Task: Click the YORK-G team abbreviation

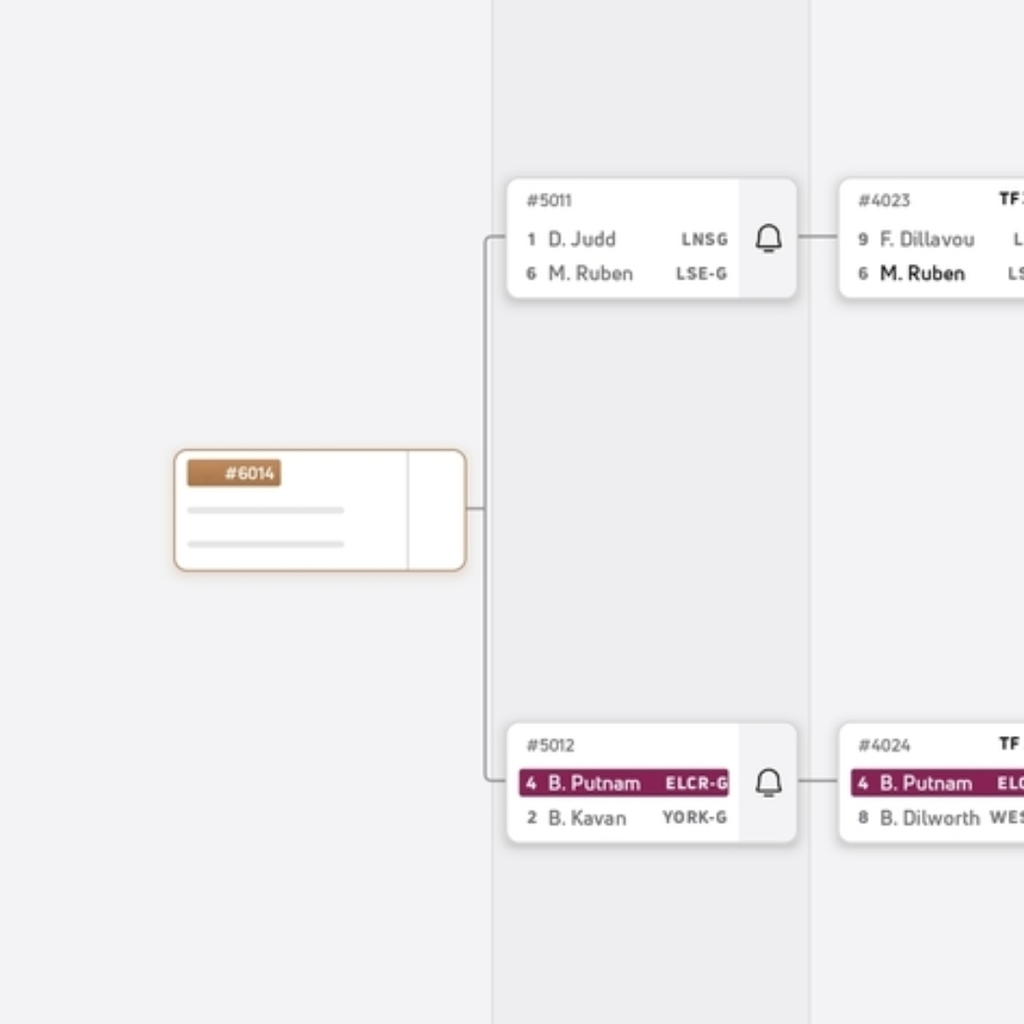Action: 694,818
